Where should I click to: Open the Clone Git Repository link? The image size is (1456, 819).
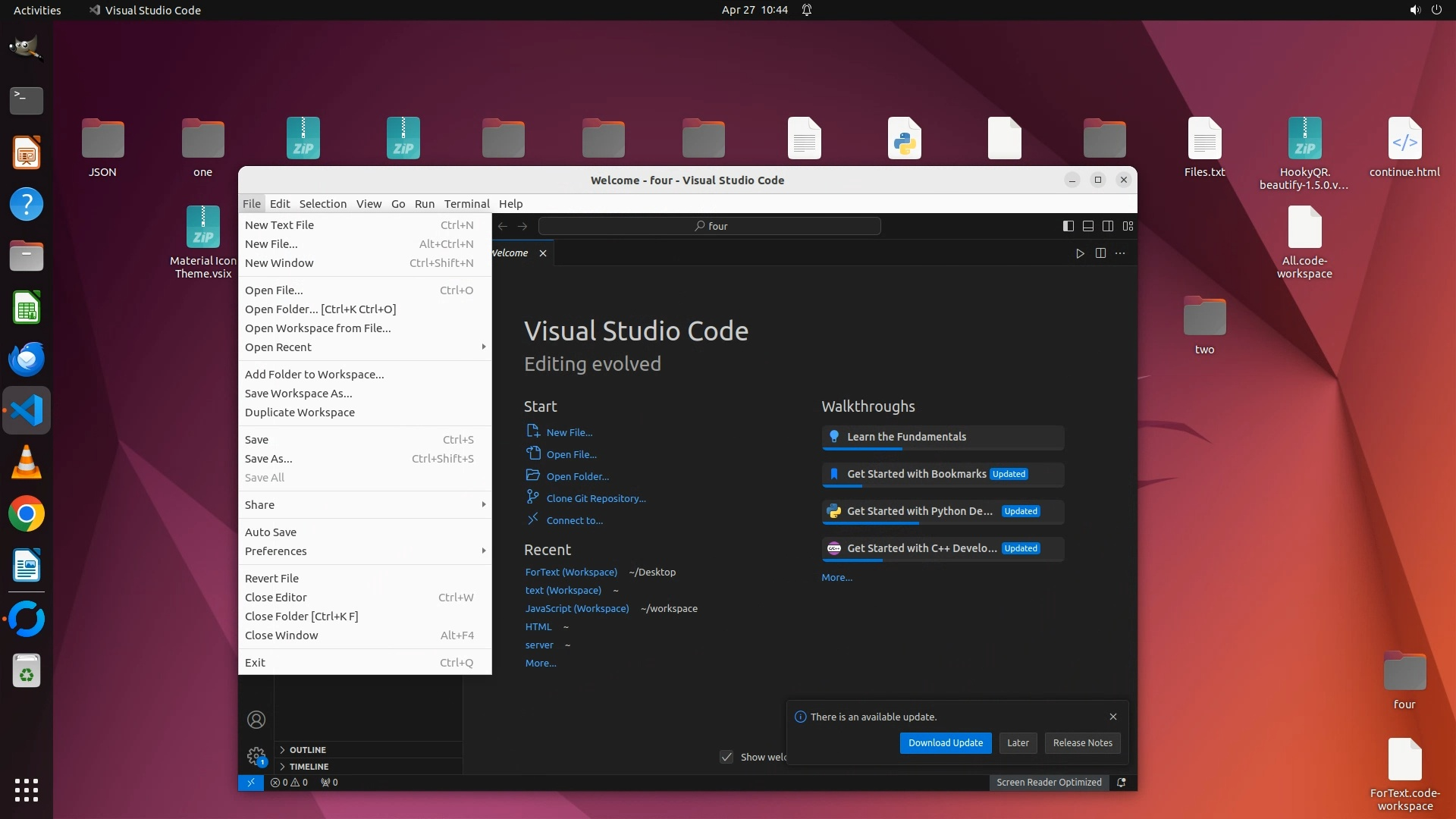pos(596,498)
